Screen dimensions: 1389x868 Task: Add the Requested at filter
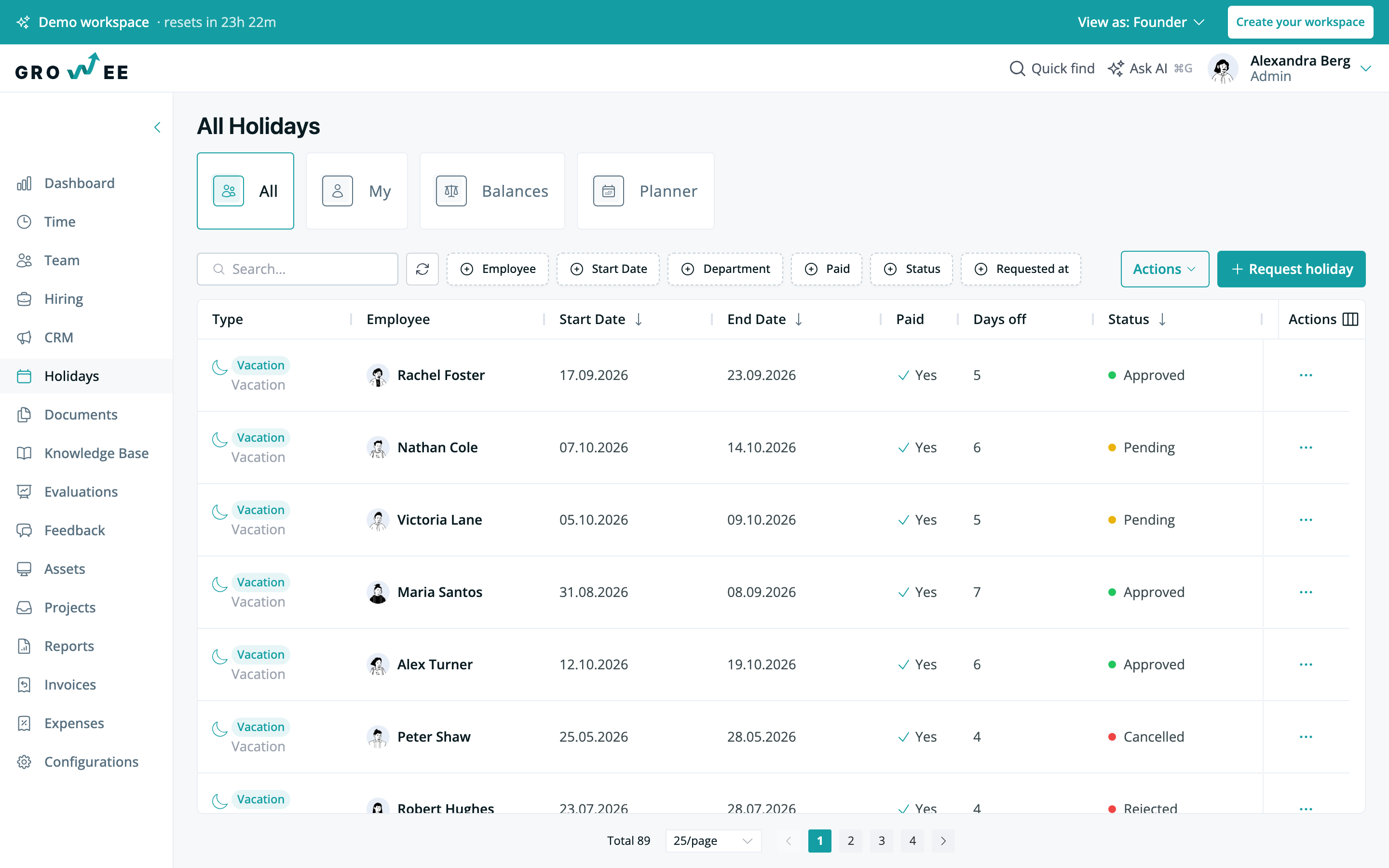pos(1021,269)
